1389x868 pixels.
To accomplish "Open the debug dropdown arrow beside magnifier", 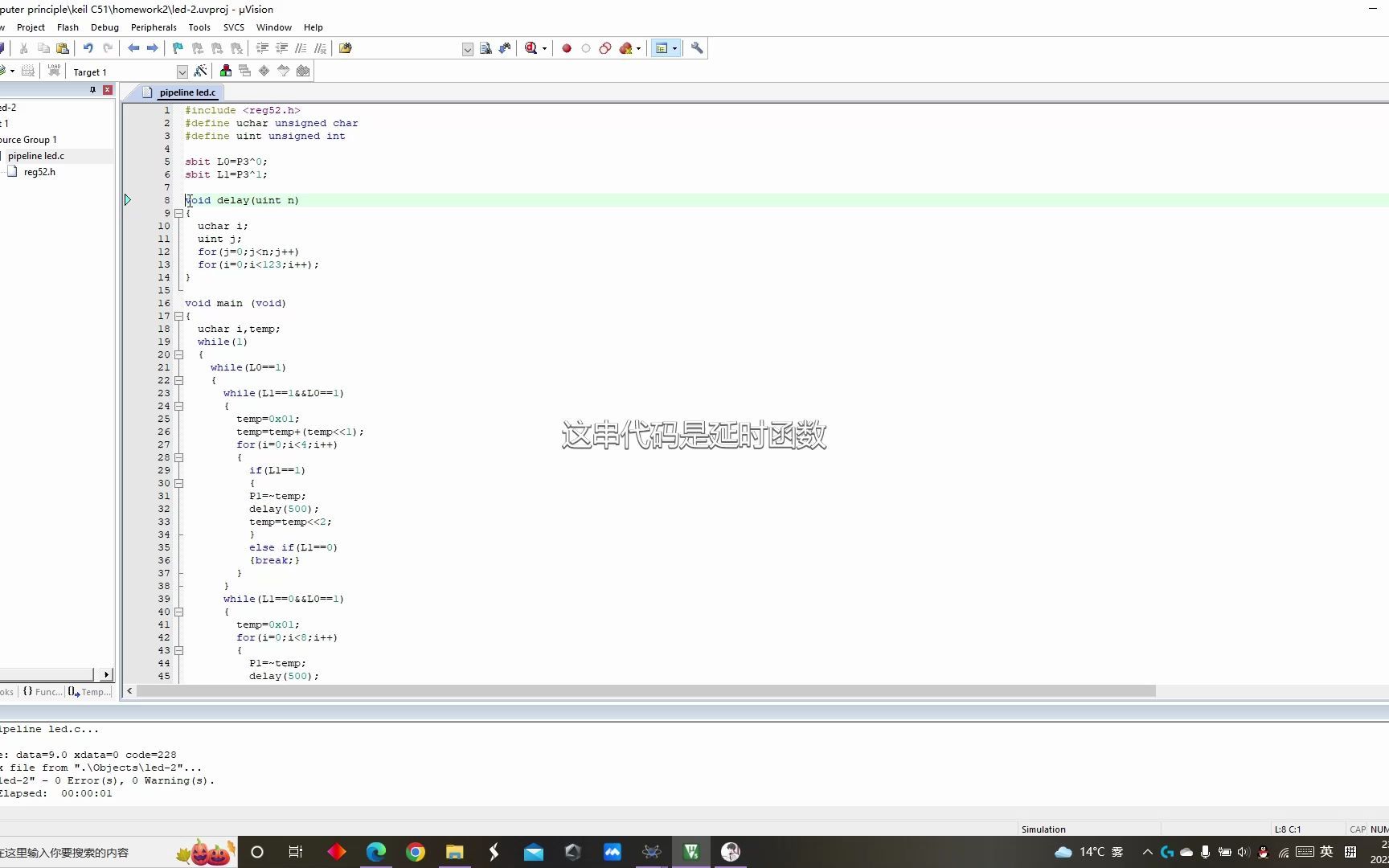I will (x=544, y=48).
